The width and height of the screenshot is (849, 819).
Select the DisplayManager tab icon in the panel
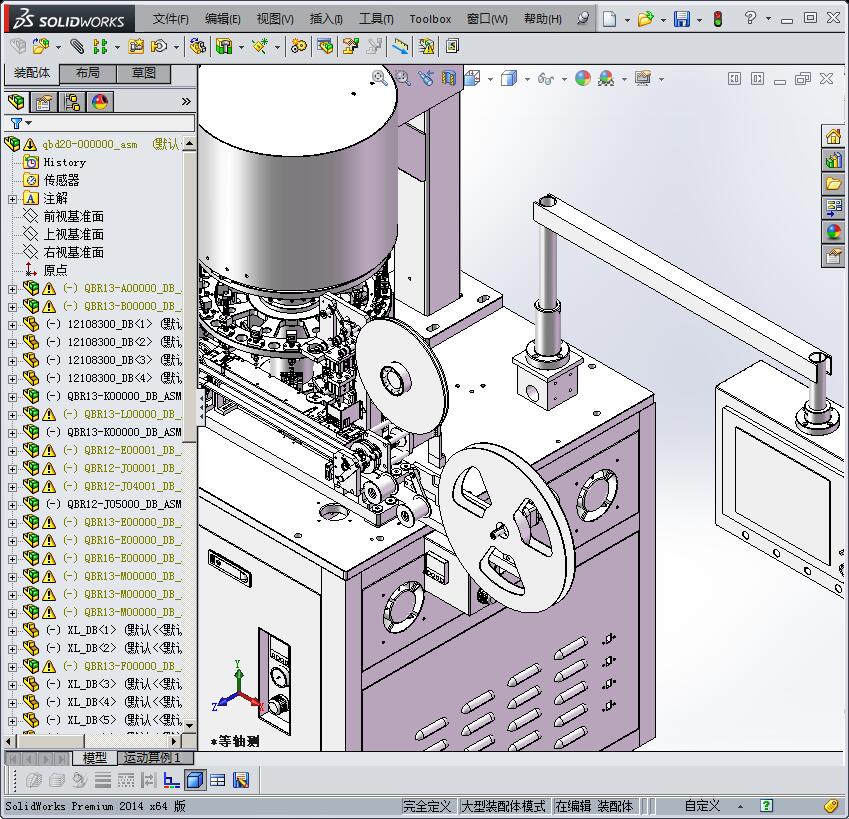point(99,102)
